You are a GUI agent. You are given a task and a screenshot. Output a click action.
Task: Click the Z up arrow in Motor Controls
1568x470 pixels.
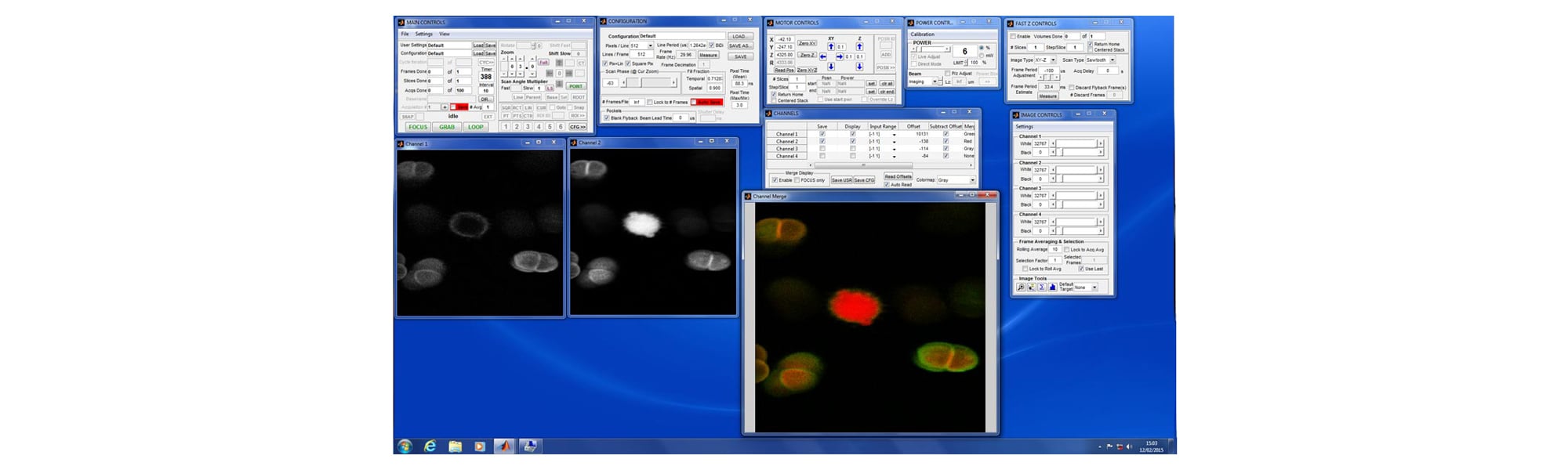click(859, 47)
